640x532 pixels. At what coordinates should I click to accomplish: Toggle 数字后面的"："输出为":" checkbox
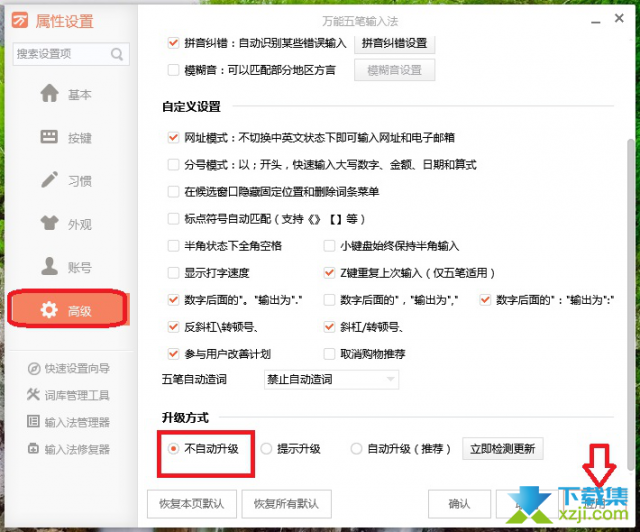(x=485, y=300)
